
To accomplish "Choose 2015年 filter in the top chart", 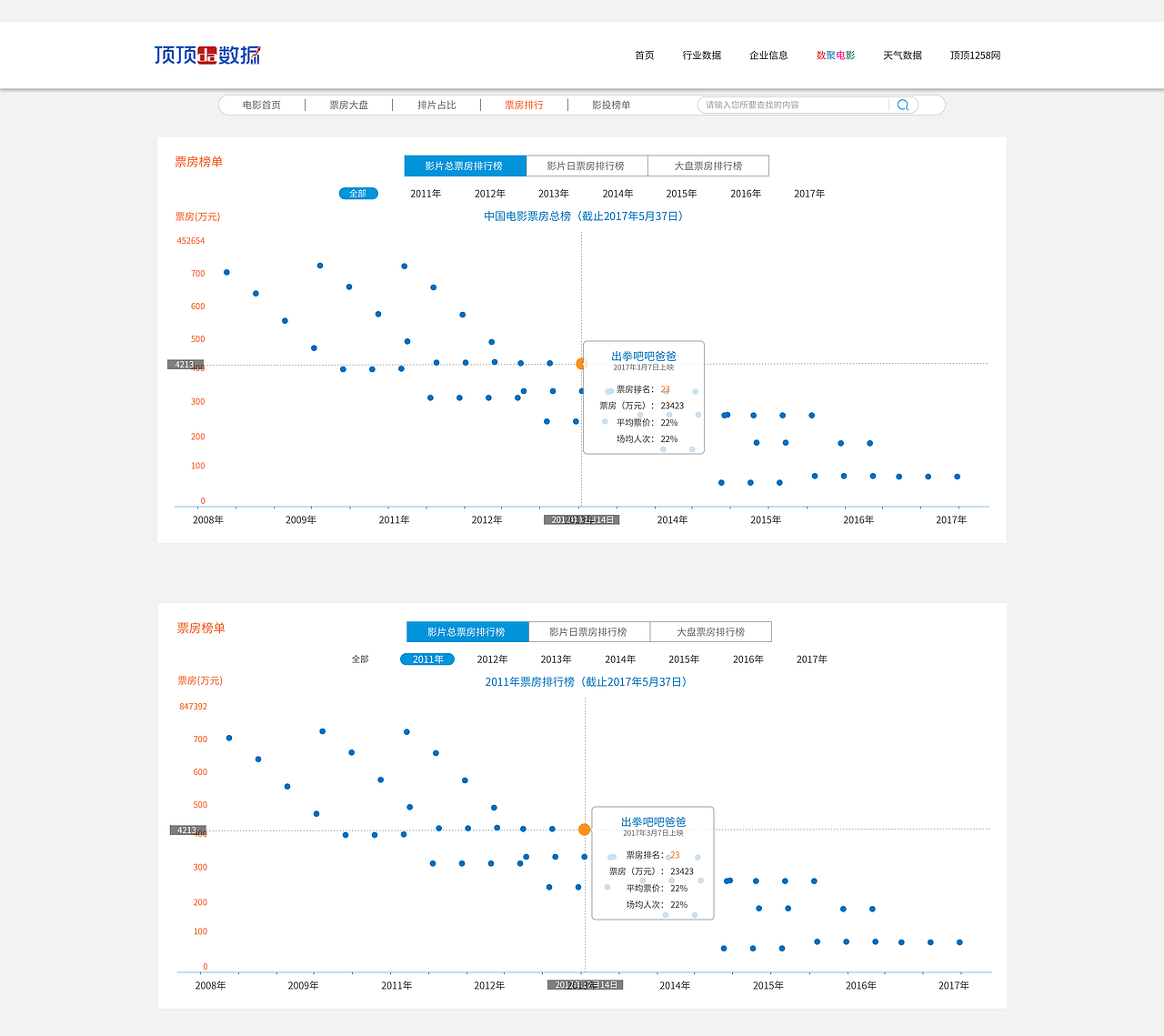I will (x=681, y=194).
